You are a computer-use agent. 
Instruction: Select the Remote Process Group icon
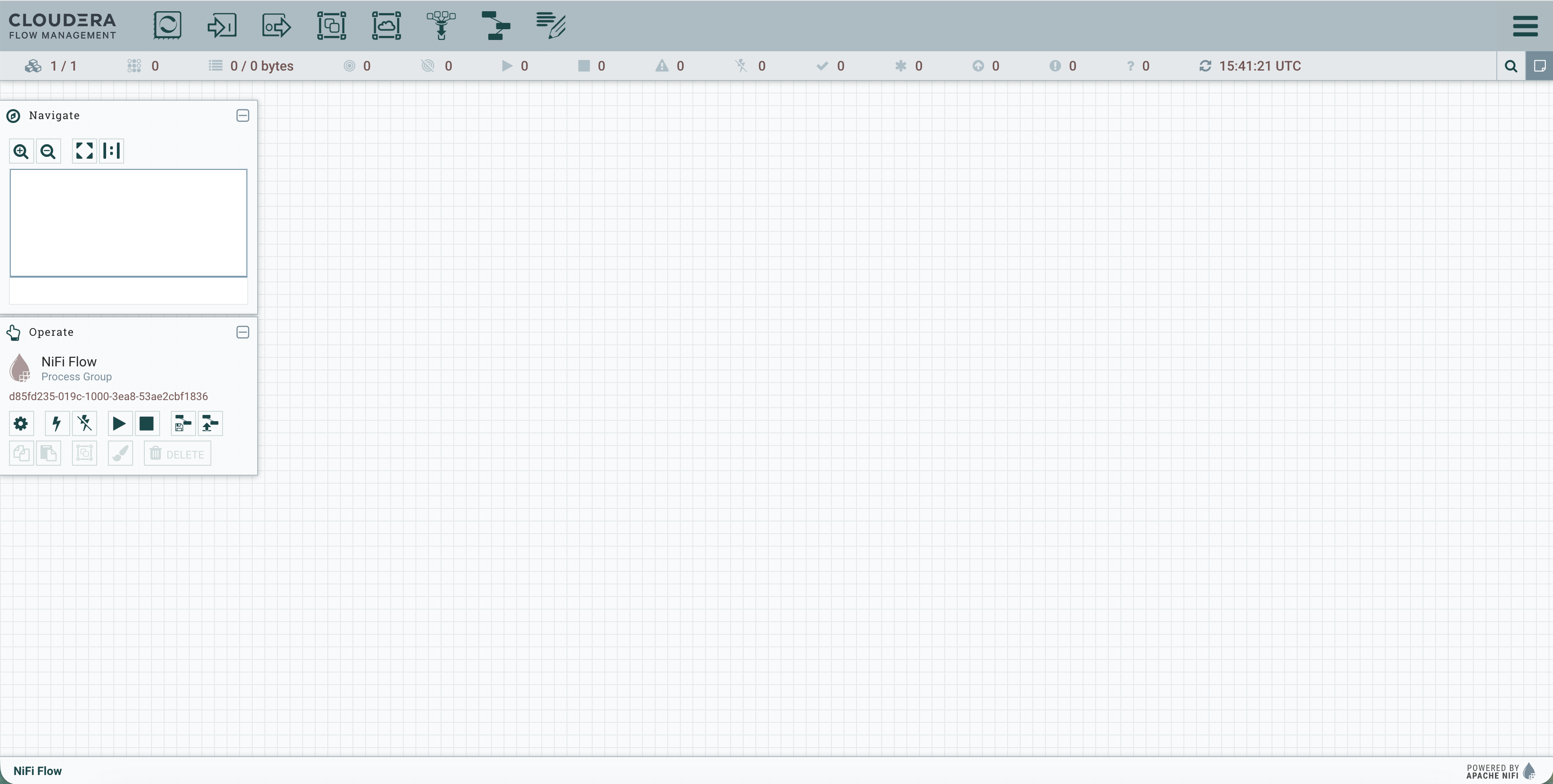pyautogui.click(x=386, y=25)
